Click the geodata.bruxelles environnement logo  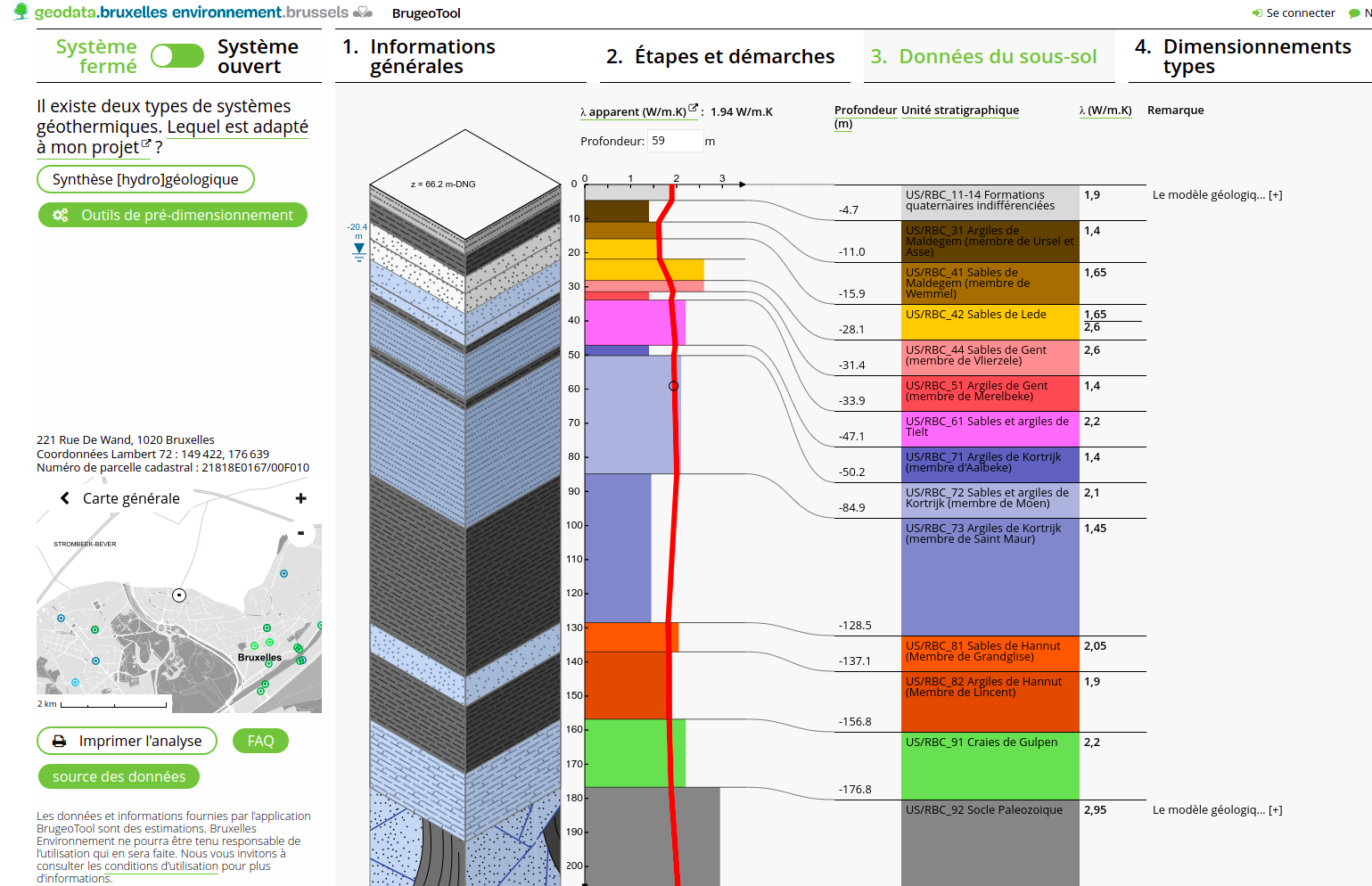tap(193, 12)
